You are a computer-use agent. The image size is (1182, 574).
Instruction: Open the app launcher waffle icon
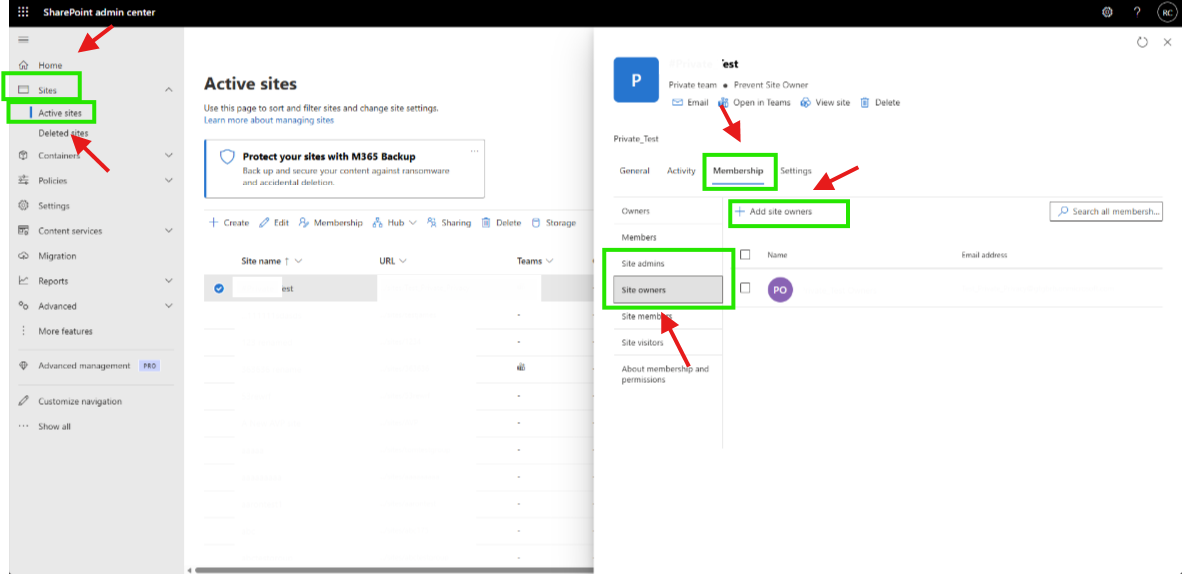[23, 12]
